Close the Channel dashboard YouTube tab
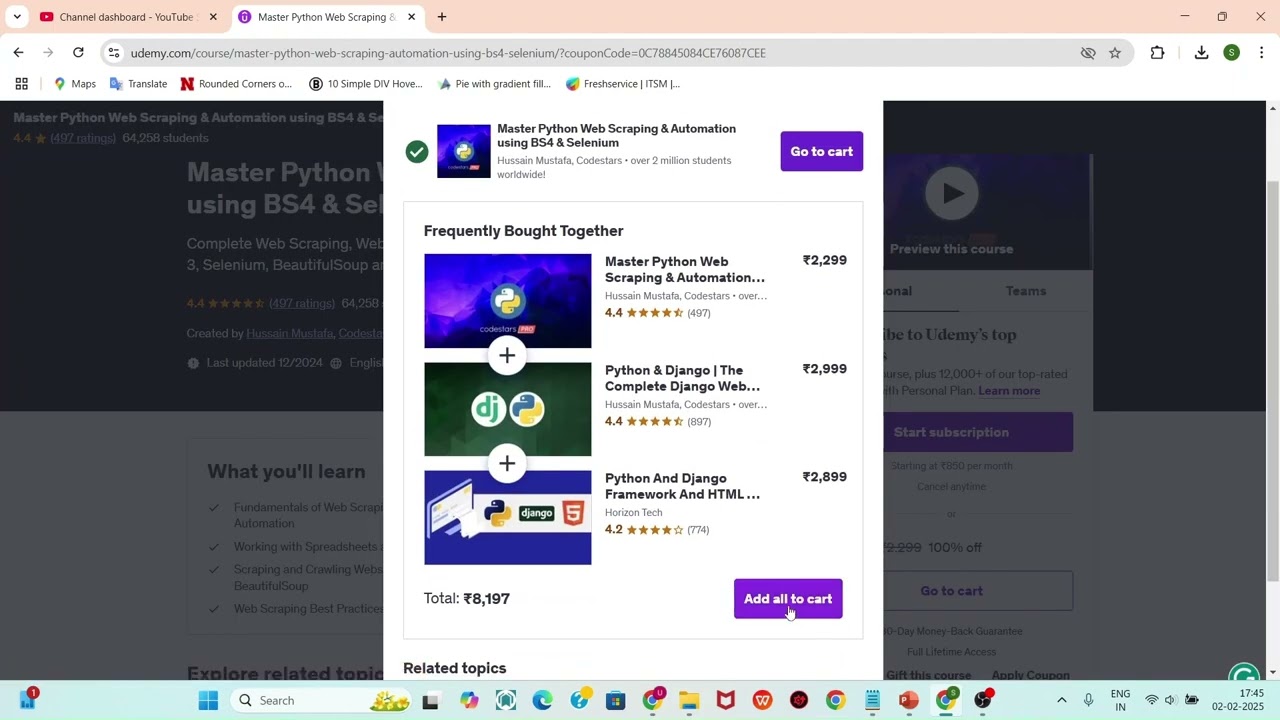Viewport: 1280px width, 720px height. (x=213, y=17)
